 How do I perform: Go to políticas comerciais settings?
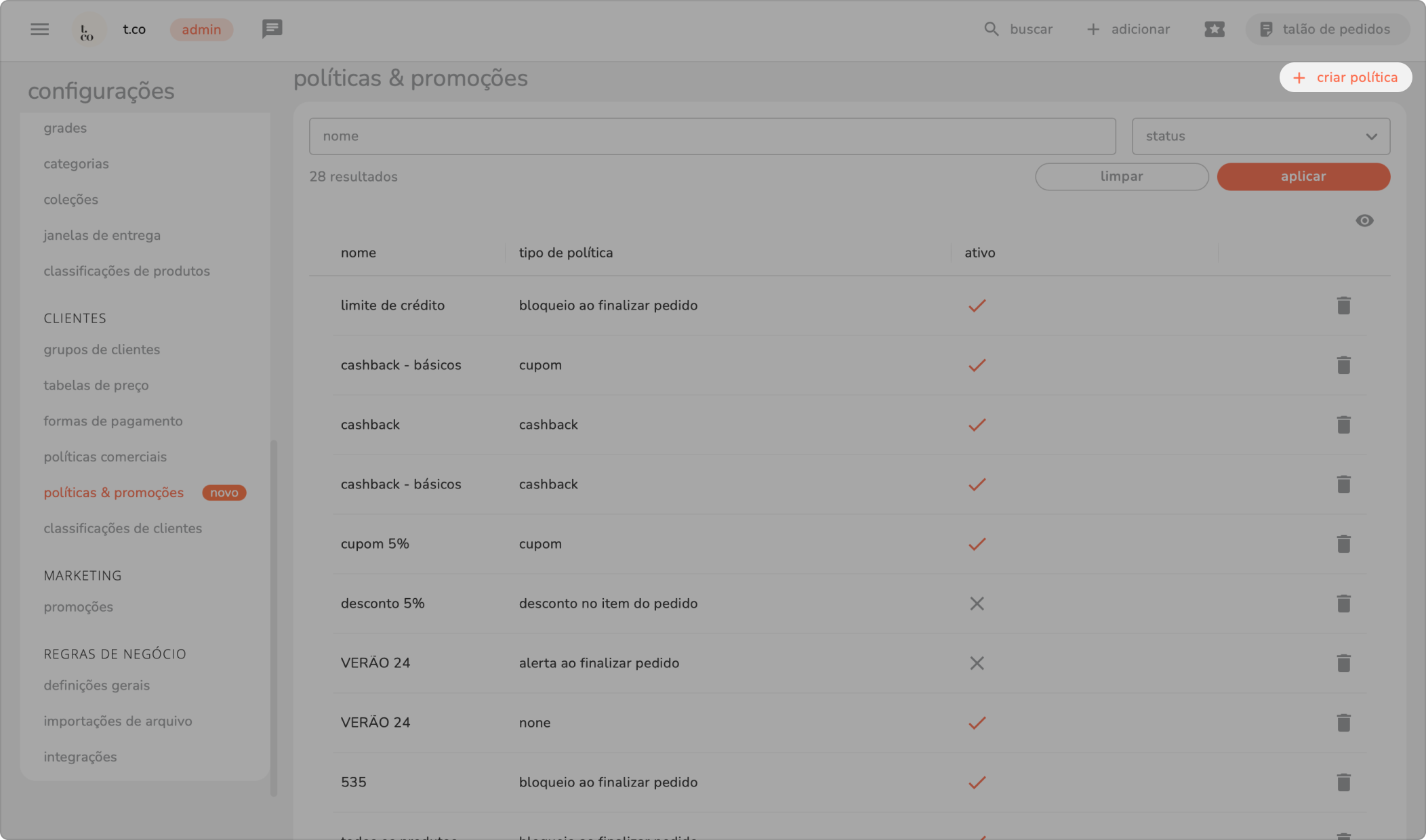[105, 457]
